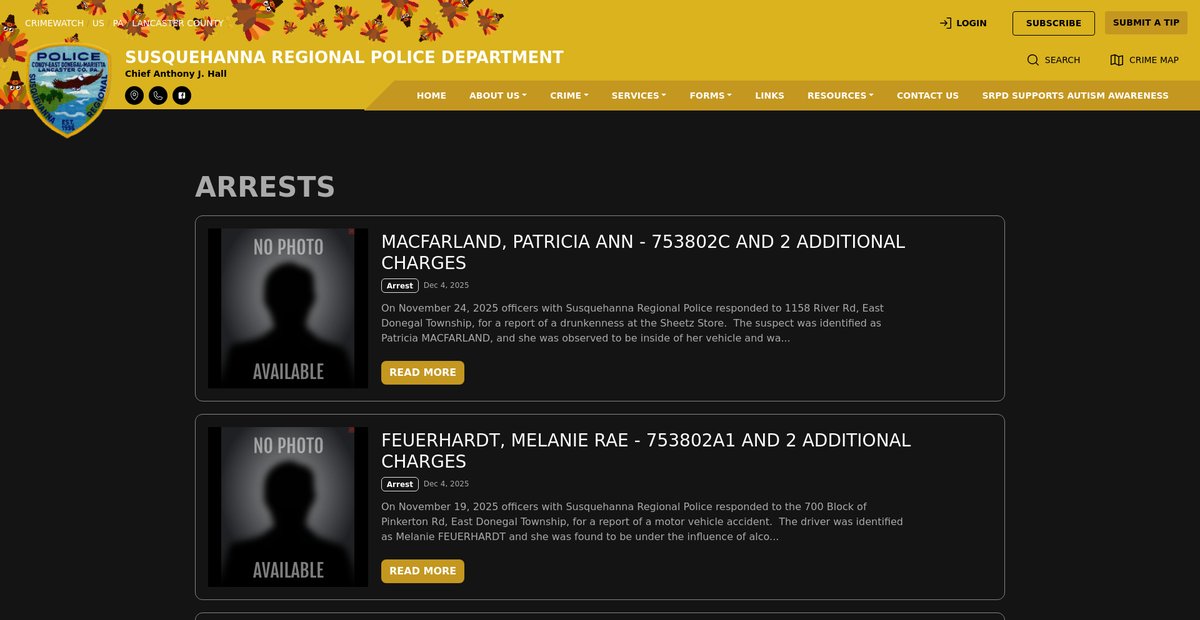Expand the Services dropdown menu
This screenshot has height=620, width=1200.
[x=638, y=96]
